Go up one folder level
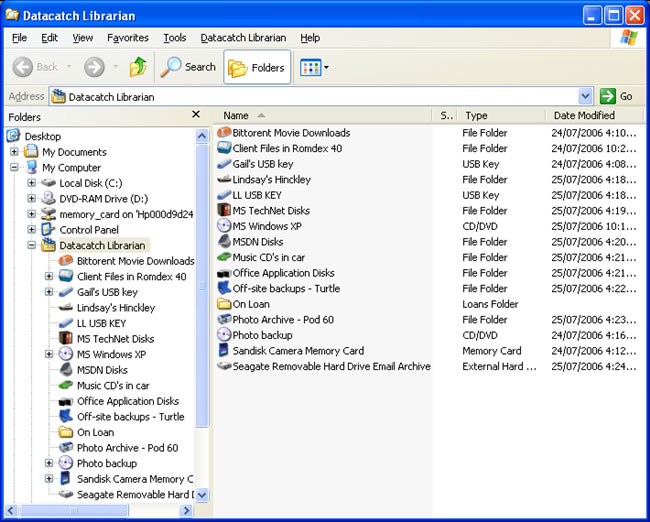This screenshot has height=522, width=650. pyautogui.click(x=138, y=67)
